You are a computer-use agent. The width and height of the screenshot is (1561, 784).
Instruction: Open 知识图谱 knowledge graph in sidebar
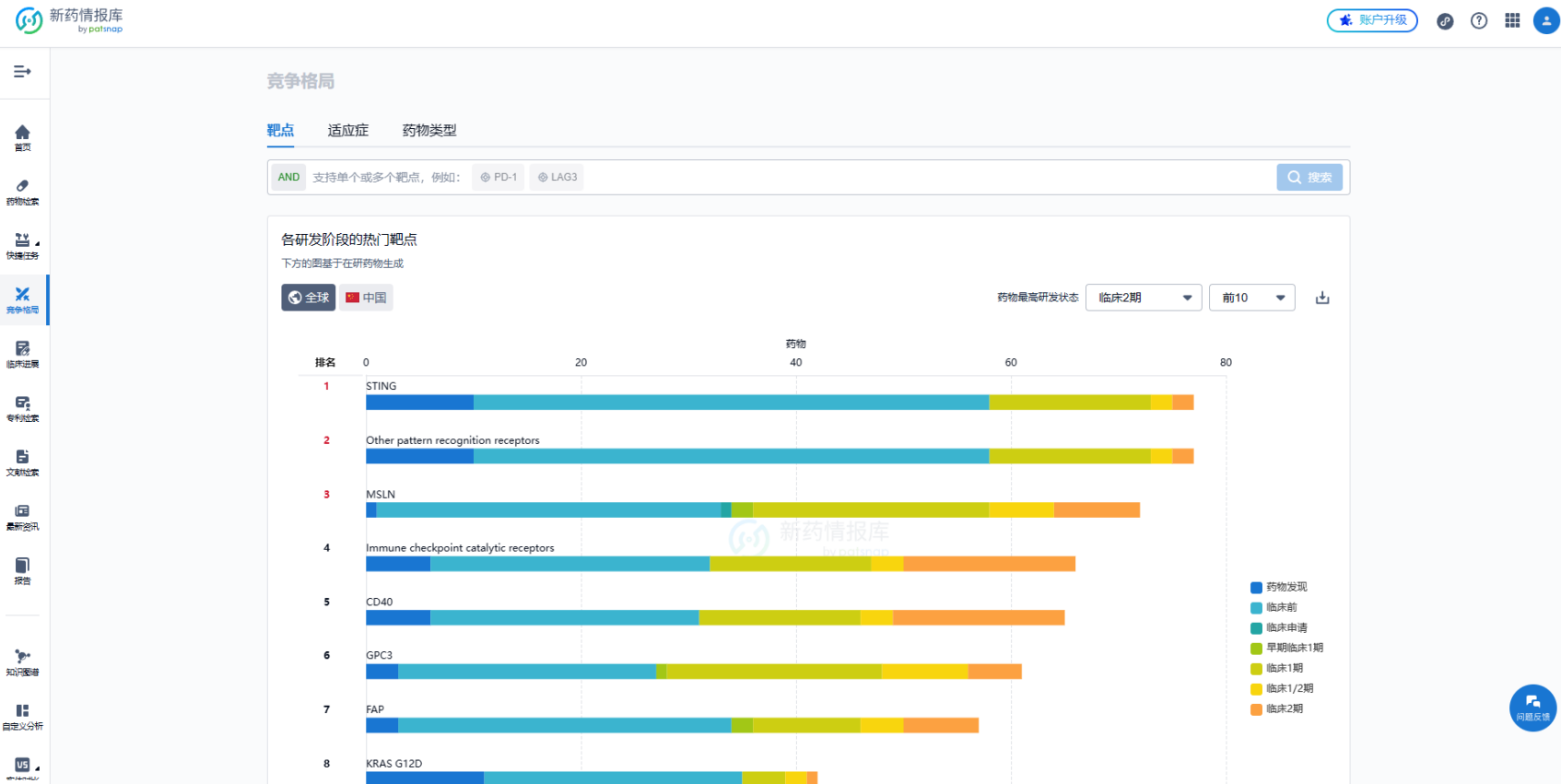click(23, 662)
